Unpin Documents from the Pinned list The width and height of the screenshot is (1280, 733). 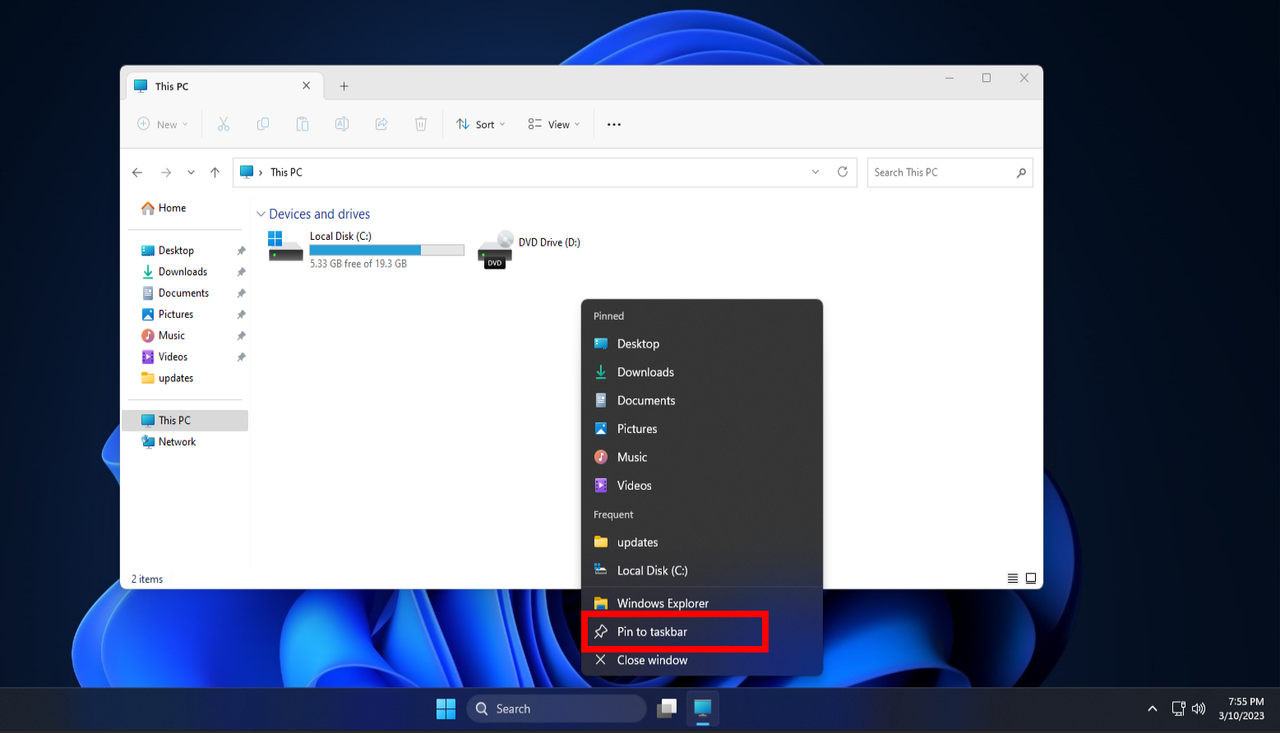tap(800, 400)
